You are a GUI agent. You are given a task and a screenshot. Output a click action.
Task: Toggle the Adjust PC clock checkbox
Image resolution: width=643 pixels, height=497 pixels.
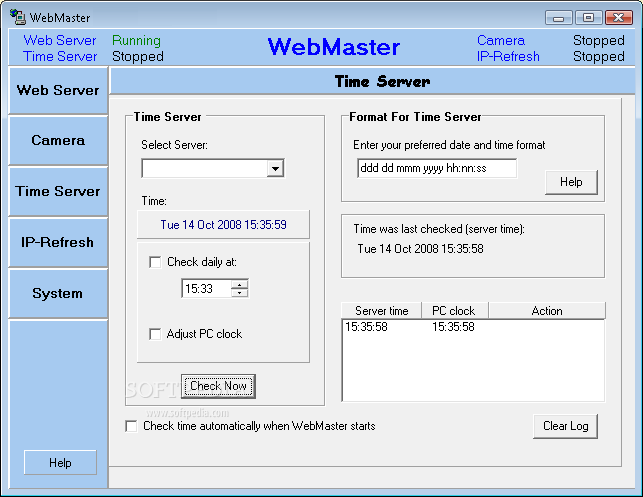point(155,334)
